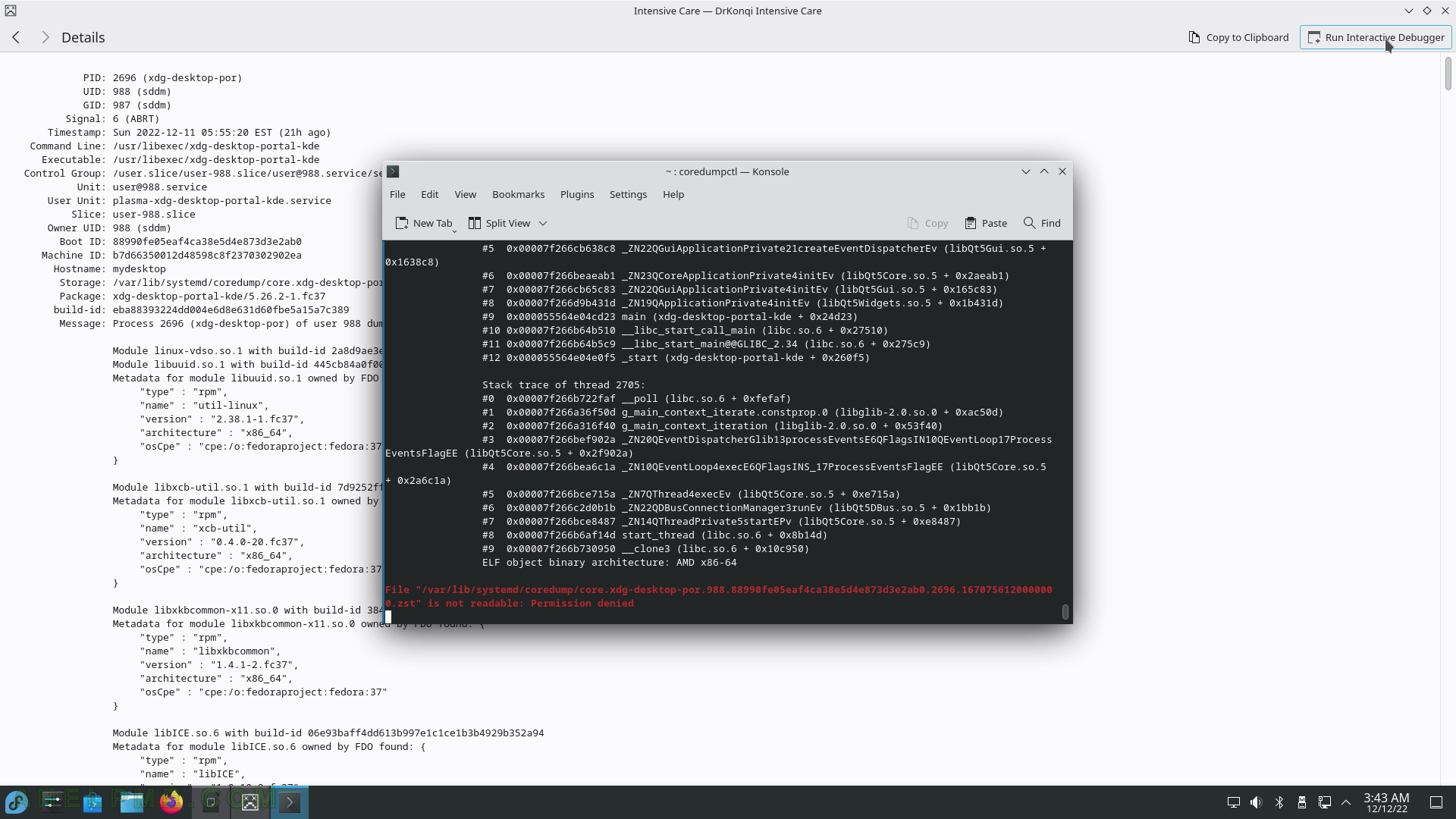
Task: Open the View menu in Konsole
Action: point(466,194)
